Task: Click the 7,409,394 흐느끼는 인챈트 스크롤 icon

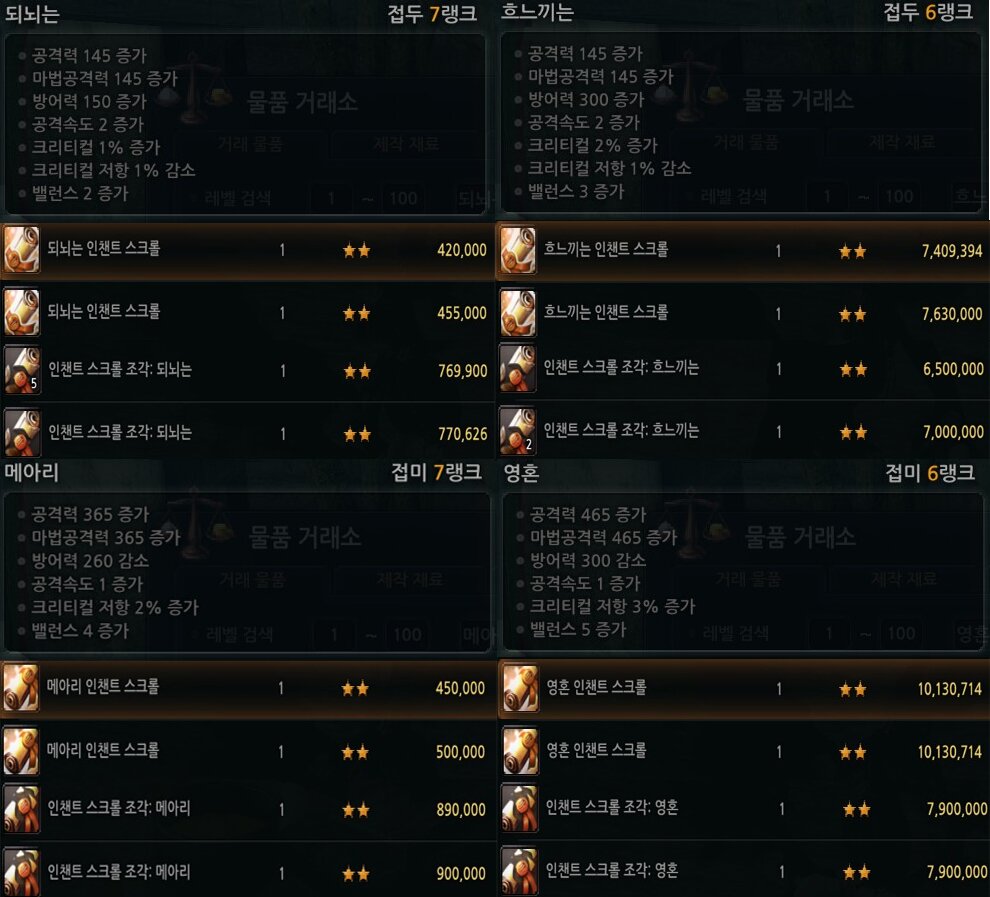Action: (518, 250)
